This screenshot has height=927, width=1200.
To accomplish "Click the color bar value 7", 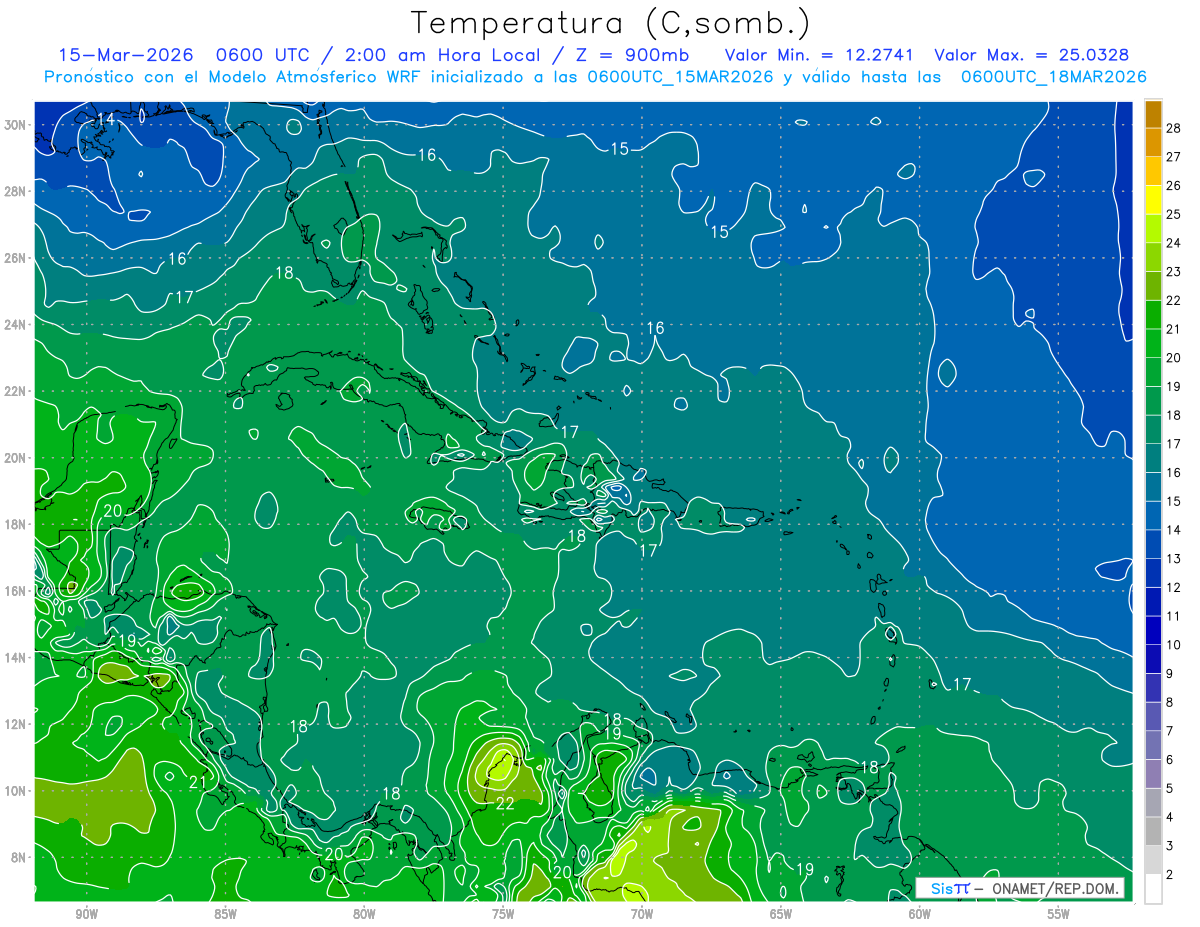I will (x=1171, y=731).
